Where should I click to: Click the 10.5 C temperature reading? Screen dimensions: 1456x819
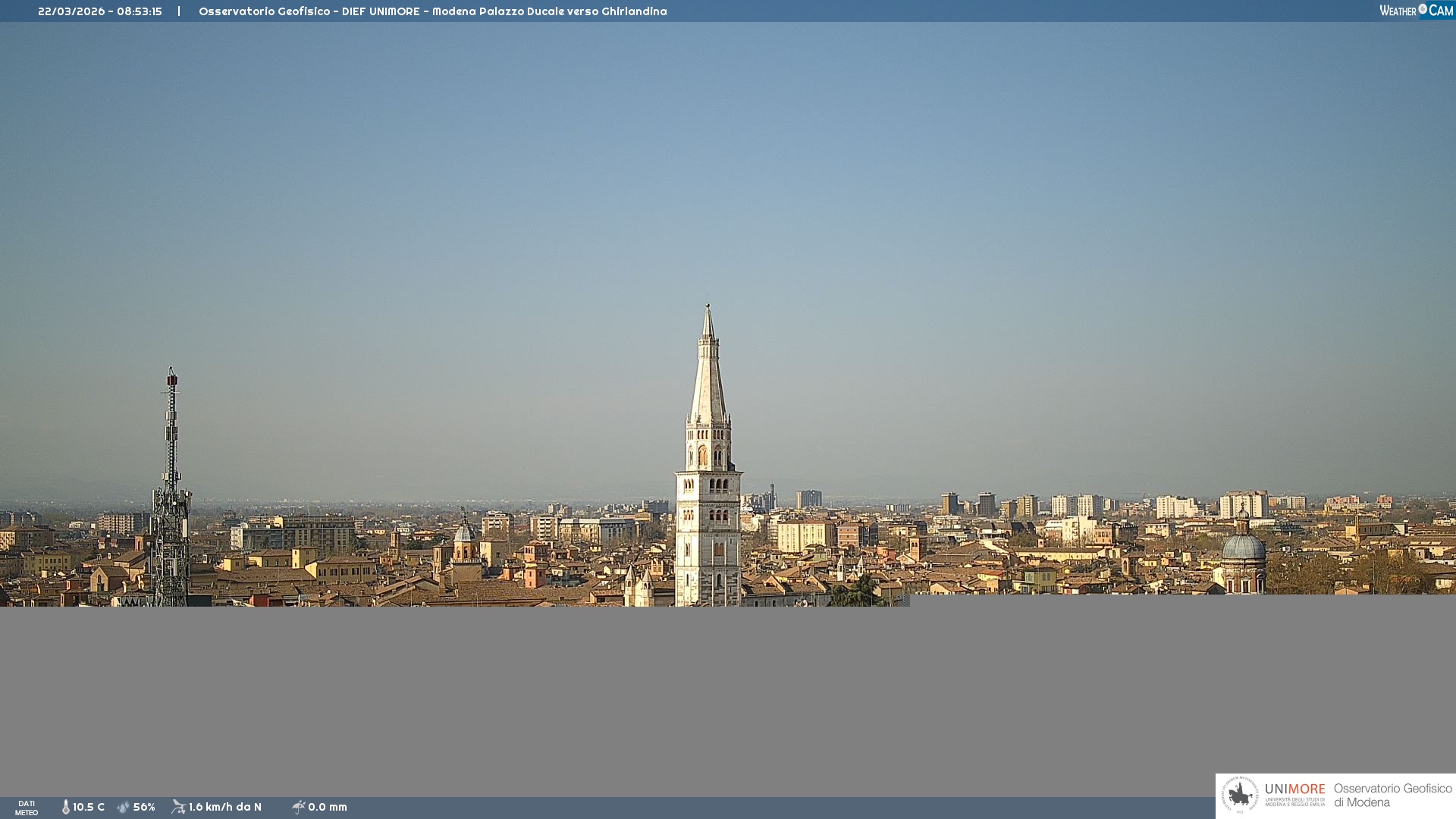pyautogui.click(x=89, y=808)
